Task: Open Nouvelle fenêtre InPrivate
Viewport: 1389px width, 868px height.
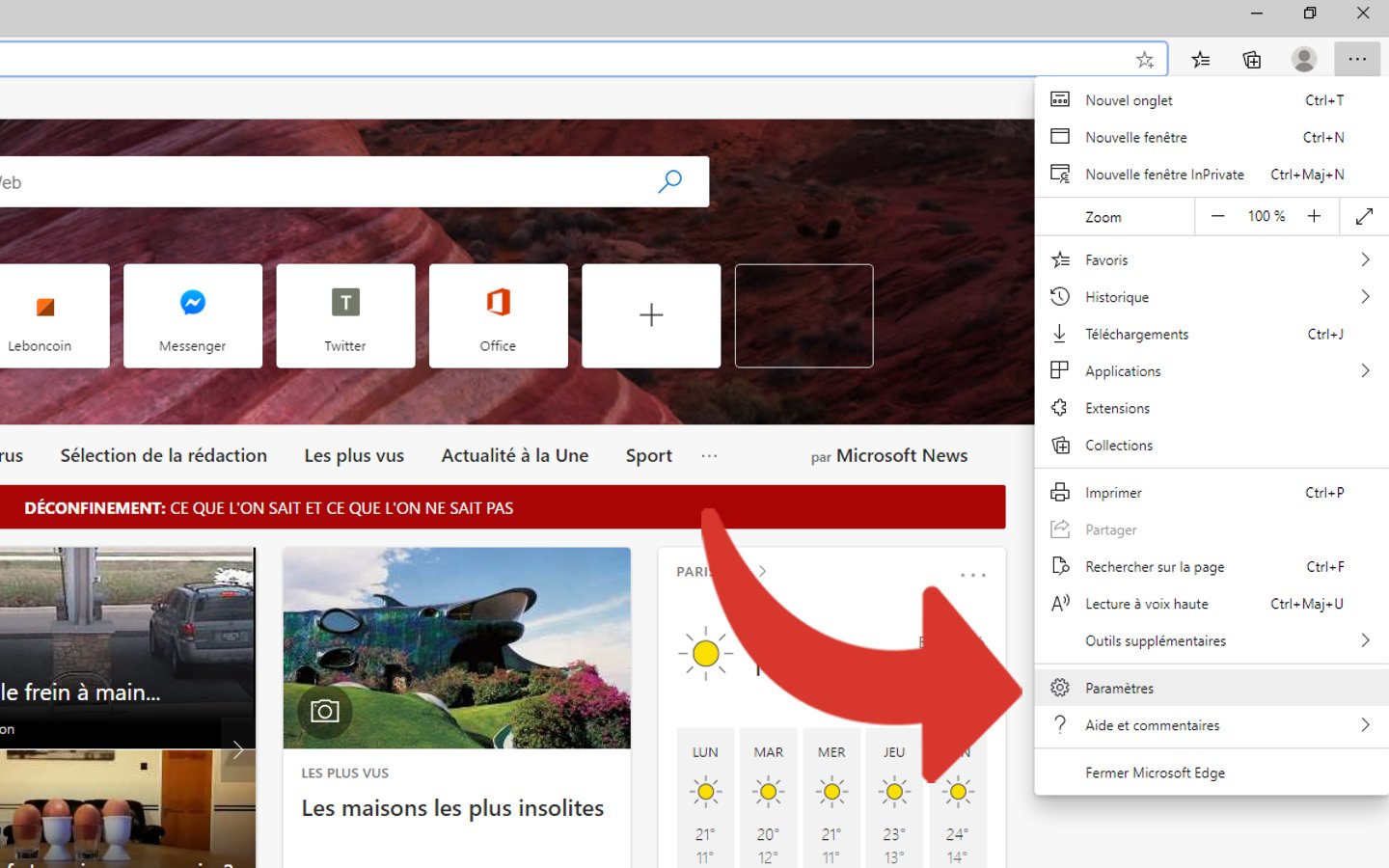Action: click(x=1212, y=175)
